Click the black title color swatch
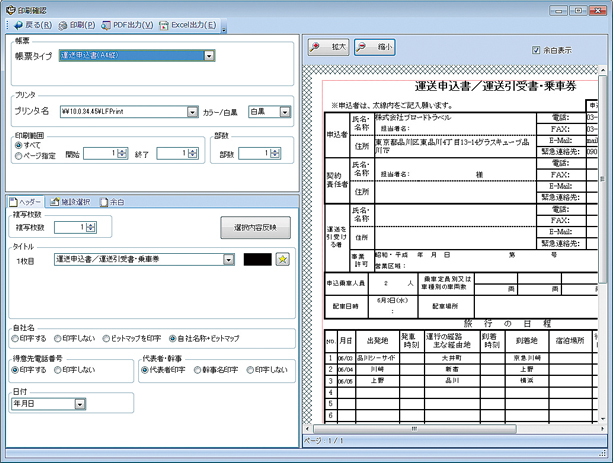The height and width of the screenshot is (463, 613). (x=257, y=260)
